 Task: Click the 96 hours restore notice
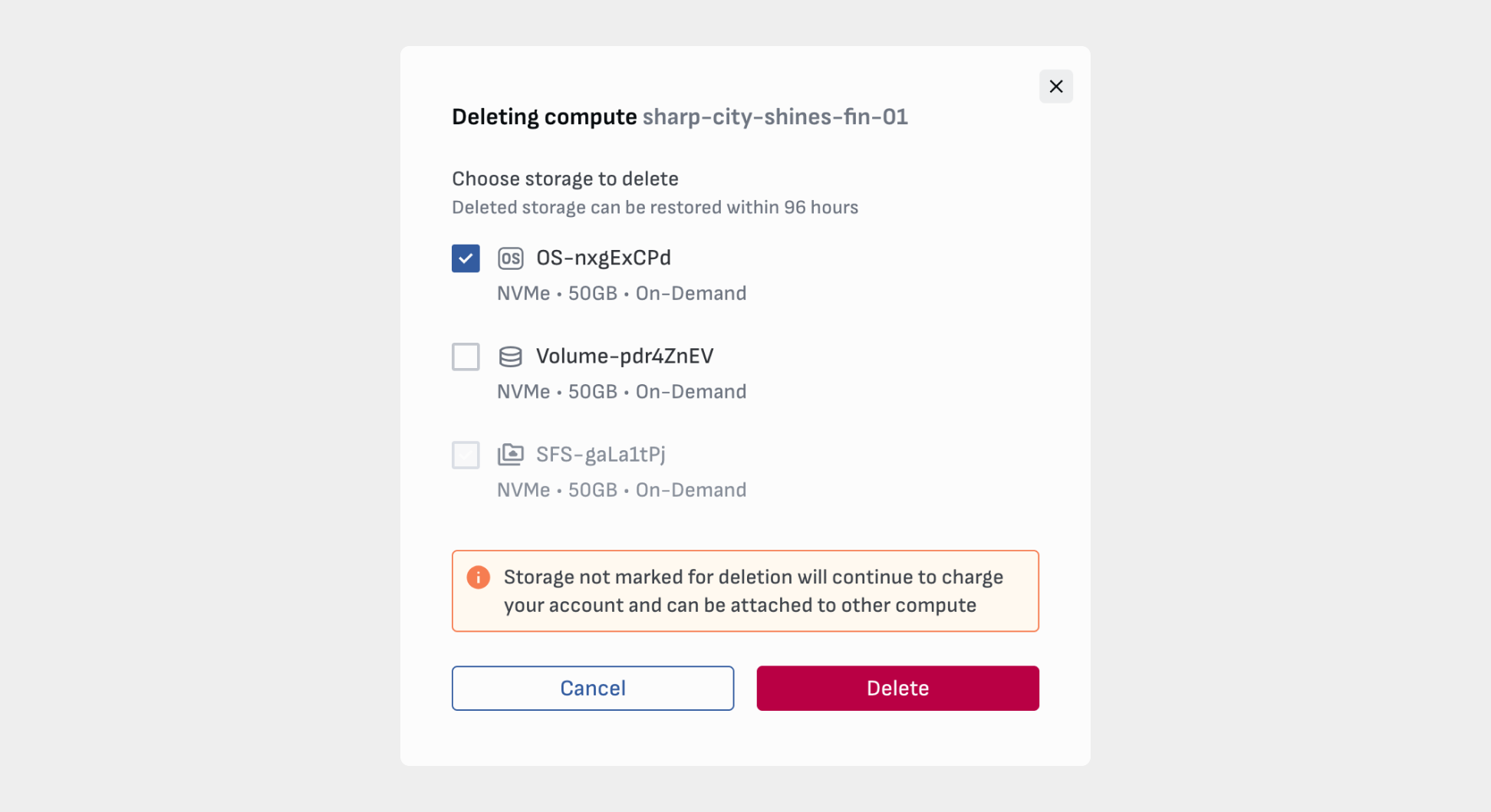click(x=654, y=207)
